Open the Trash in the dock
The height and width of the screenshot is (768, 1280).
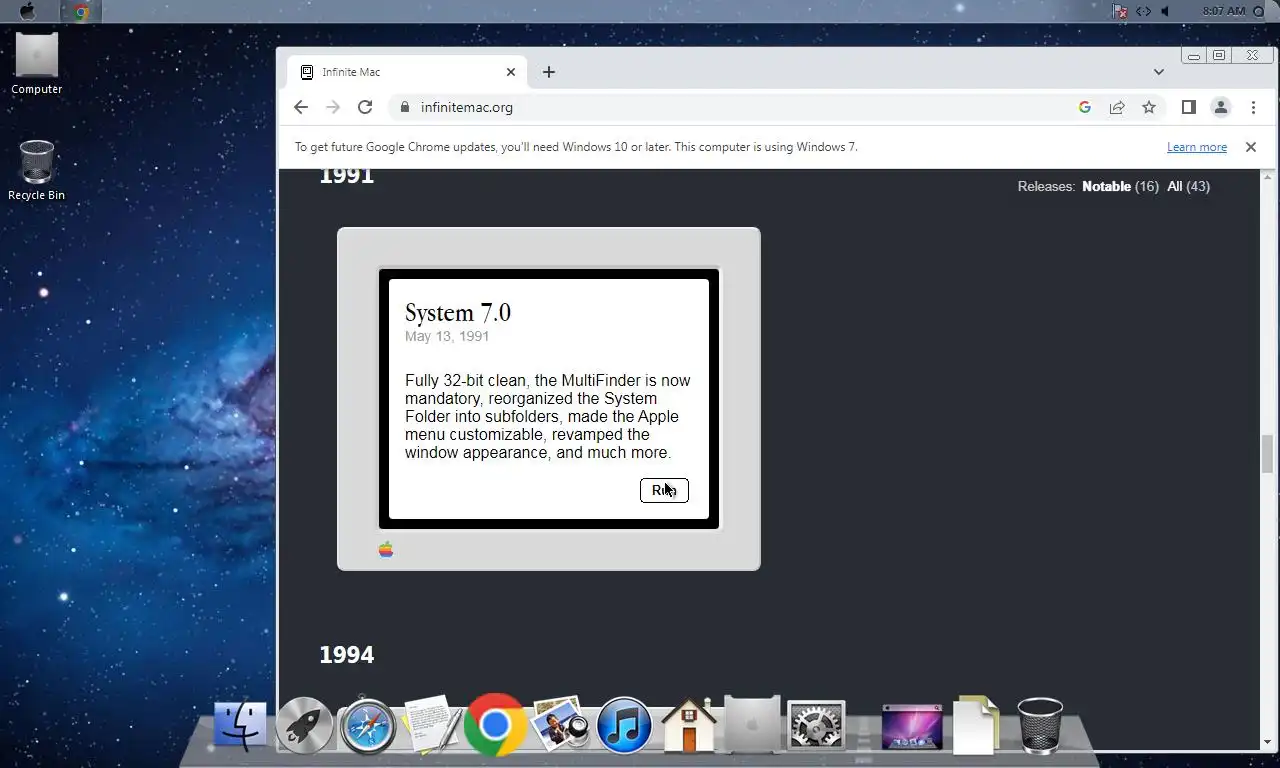[1040, 725]
